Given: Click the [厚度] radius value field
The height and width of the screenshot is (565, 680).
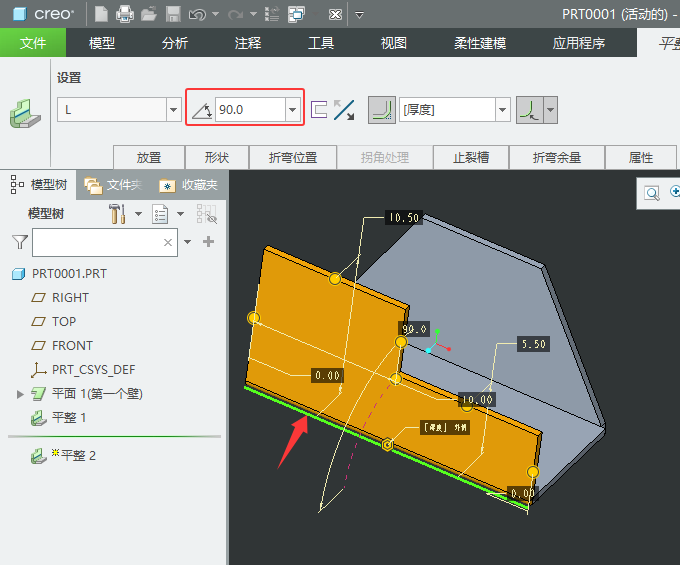Looking at the screenshot, I should pyautogui.click(x=447, y=110).
